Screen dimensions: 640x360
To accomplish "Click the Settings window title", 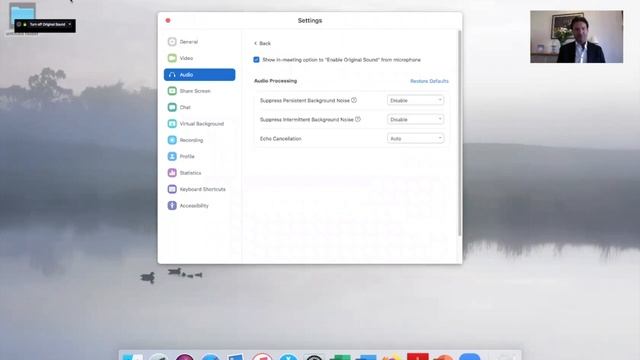I will tap(310, 20).
